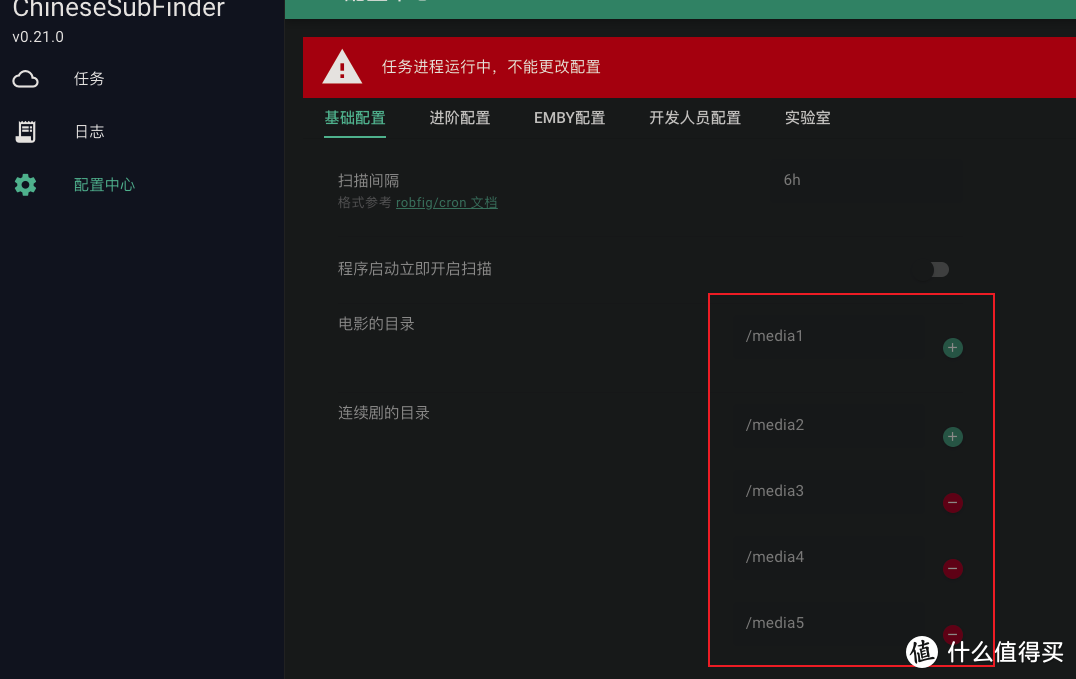Delete /media4 using its minus control
The height and width of the screenshot is (679, 1076).
[x=953, y=569]
